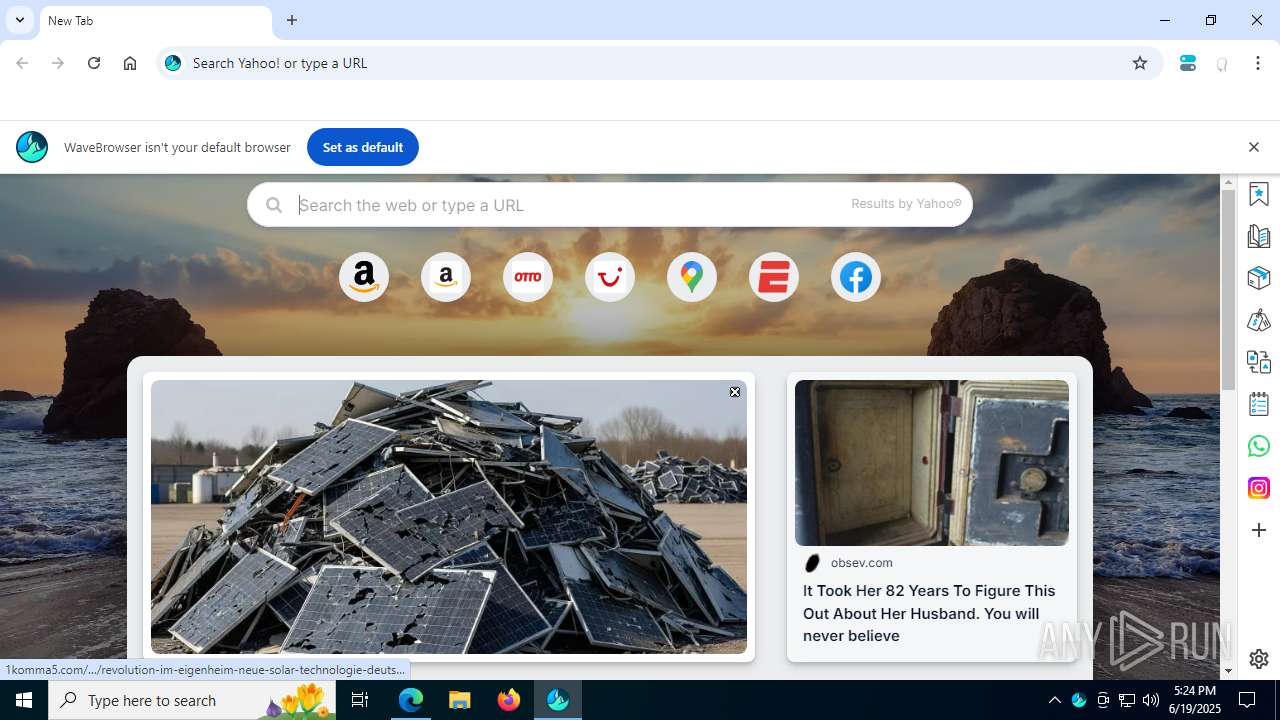Click the search magnifier icon
The width and height of the screenshot is (1280, 720).
point(274,205)
